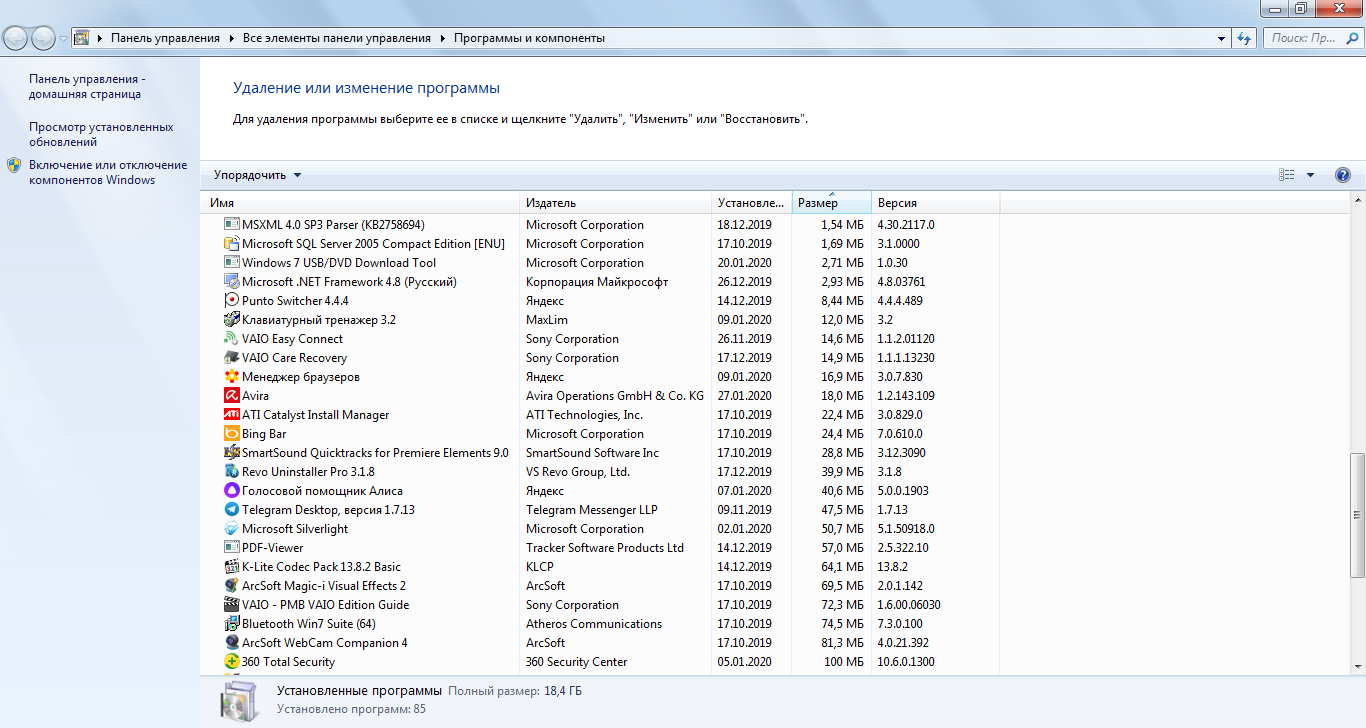Select Avira Operations GmbH & Co. KG publisher
The height and width of the screenshot is (728, 1366).
pyautogui.click(x=615, y=396)
